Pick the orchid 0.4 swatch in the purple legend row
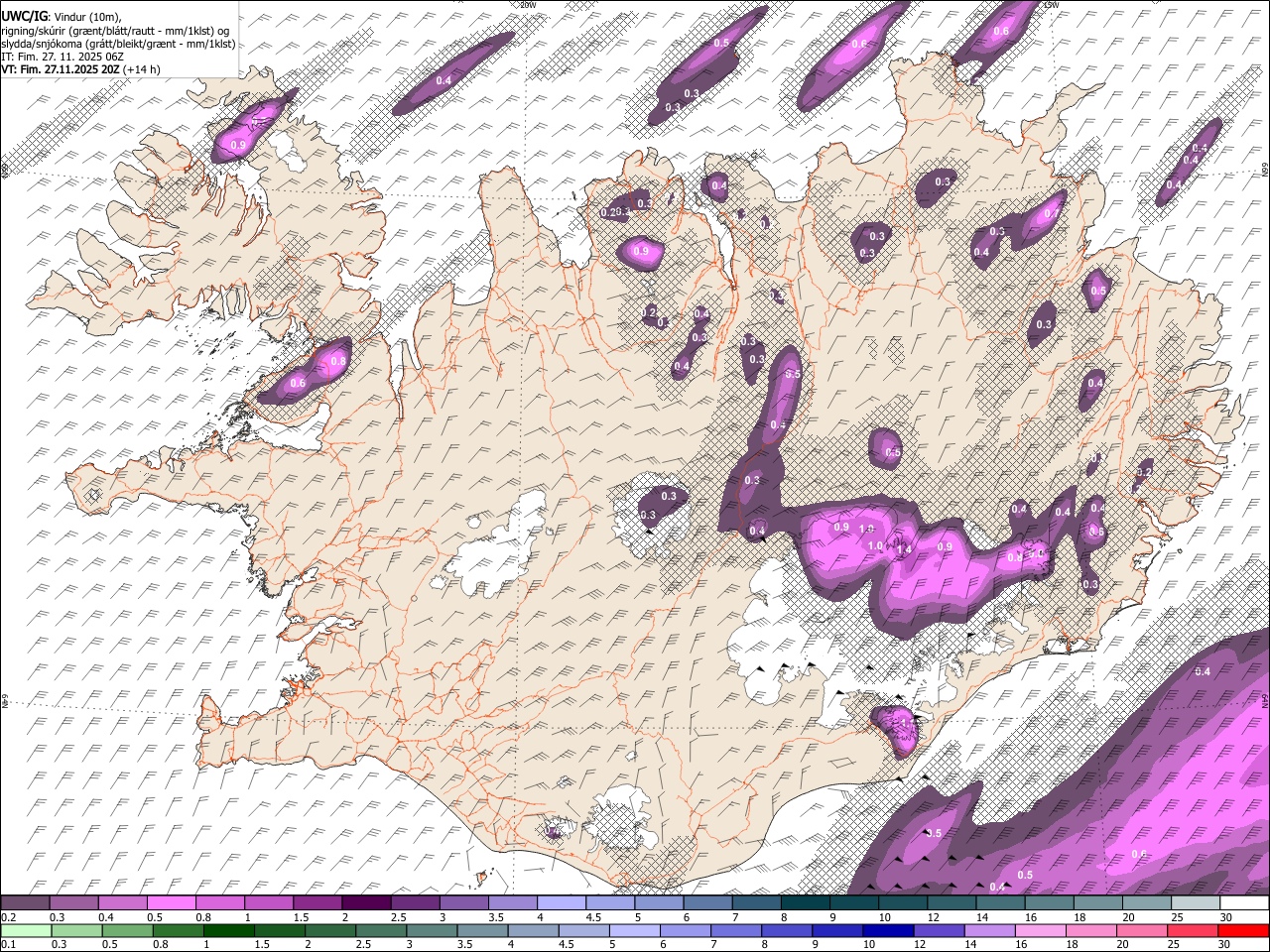Image resolution: width=1270 pixels, height=952 pixels. pos(122,903)
